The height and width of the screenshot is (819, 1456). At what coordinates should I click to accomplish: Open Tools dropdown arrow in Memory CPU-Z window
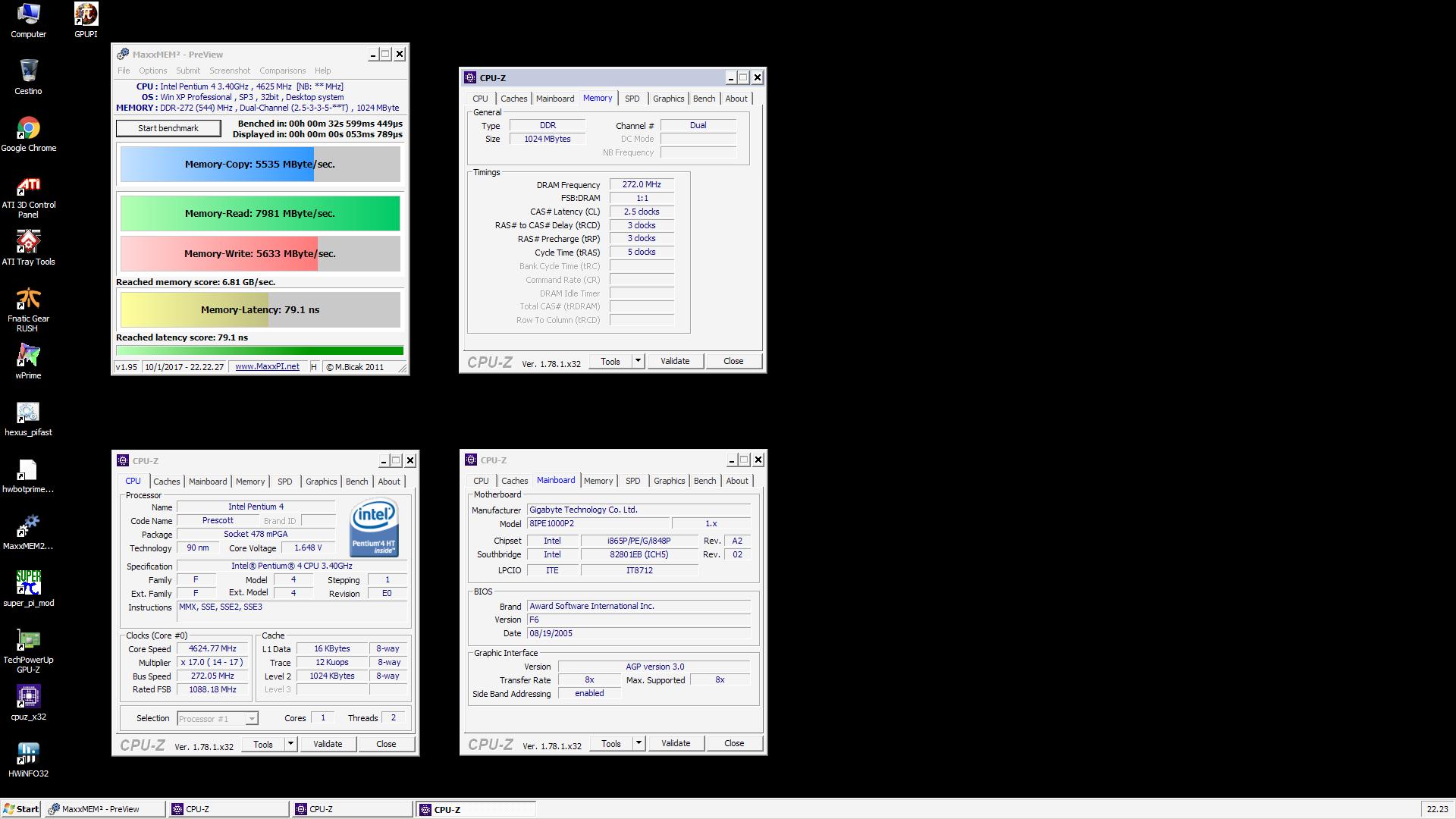(638, 361)
